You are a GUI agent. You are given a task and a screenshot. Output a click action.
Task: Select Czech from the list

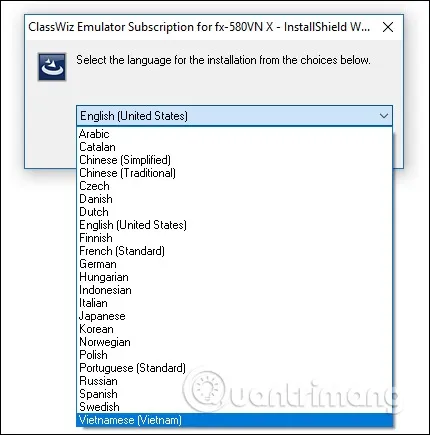[234, 186]
